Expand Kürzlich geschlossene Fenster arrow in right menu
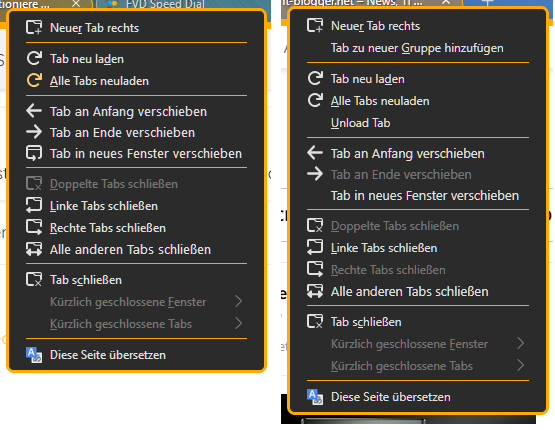Viewport: 555px width, 430px height. (520, 343)
